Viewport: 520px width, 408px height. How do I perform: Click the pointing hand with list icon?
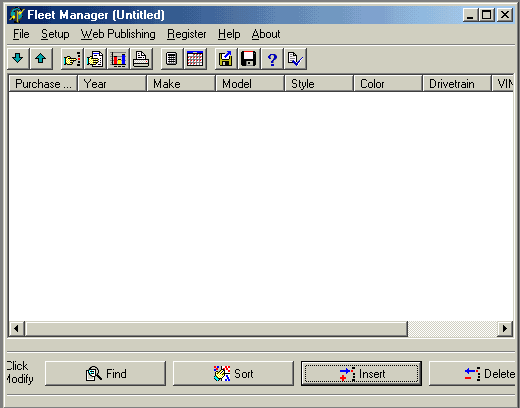[x=72, y=59]
